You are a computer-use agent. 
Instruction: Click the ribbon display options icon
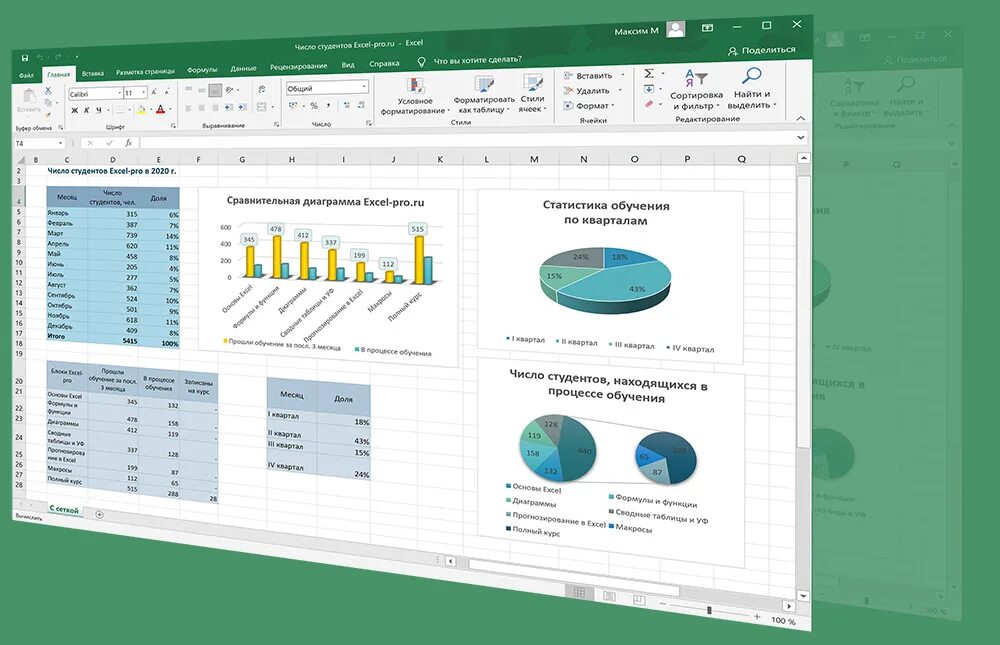(x=707, y=27)
